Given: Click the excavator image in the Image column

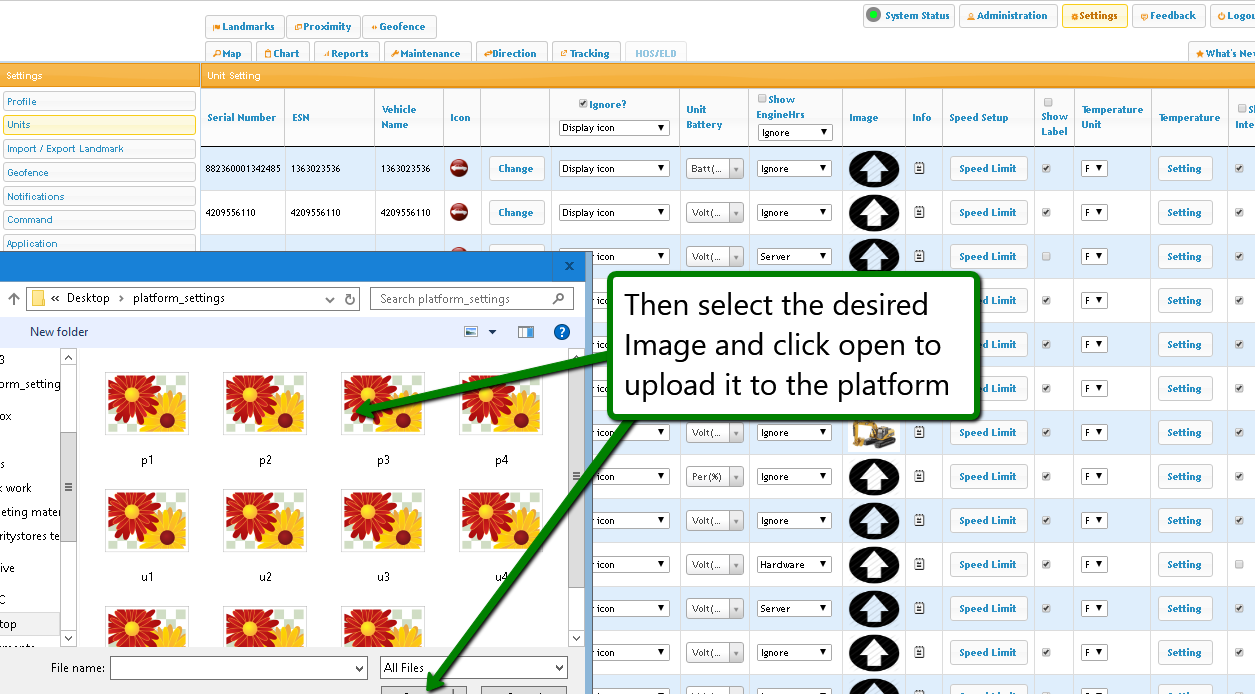Looking at the screenshot, I should (x=873, y=434).
